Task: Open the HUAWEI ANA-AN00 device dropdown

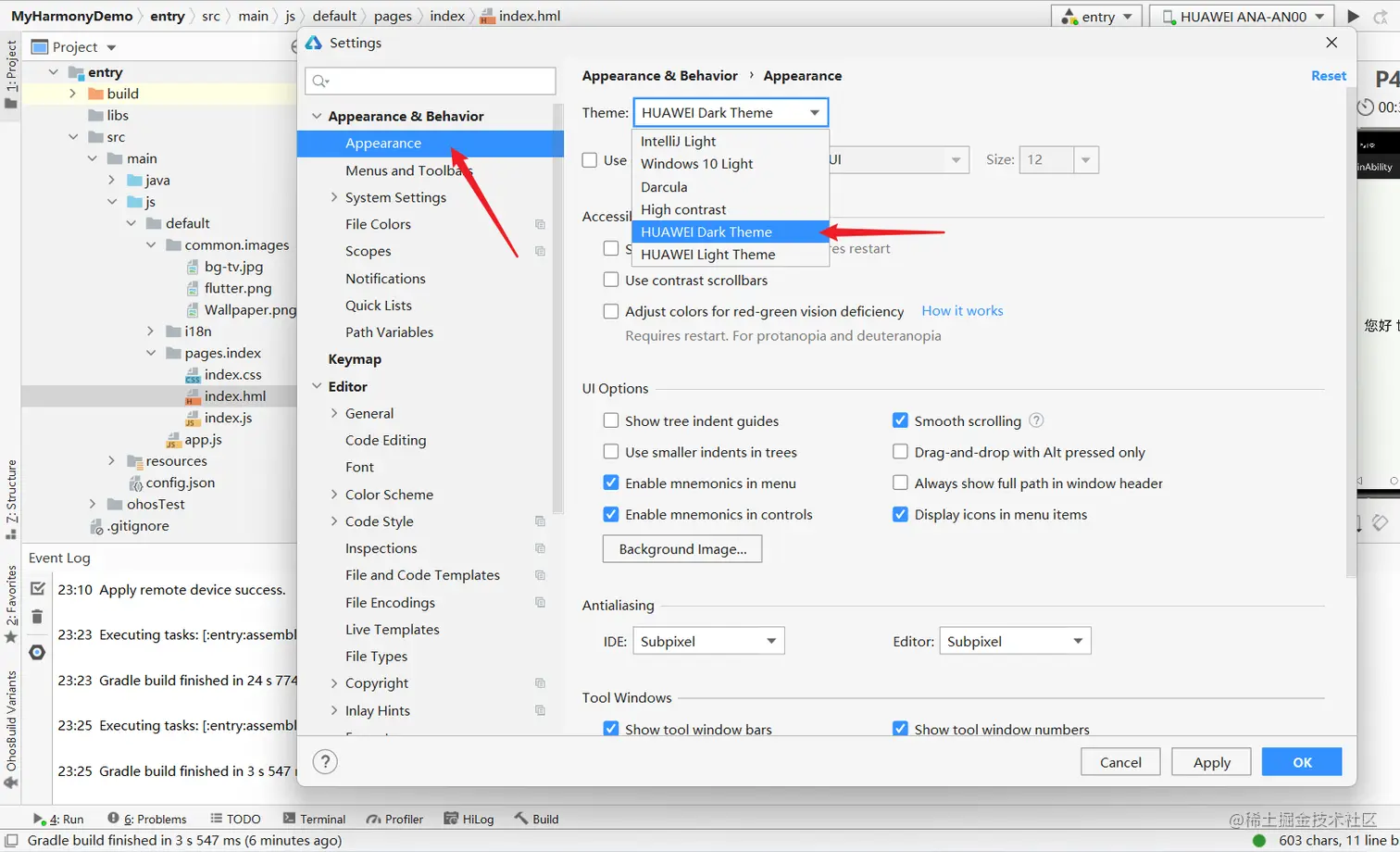Action: coord(1242,16)
